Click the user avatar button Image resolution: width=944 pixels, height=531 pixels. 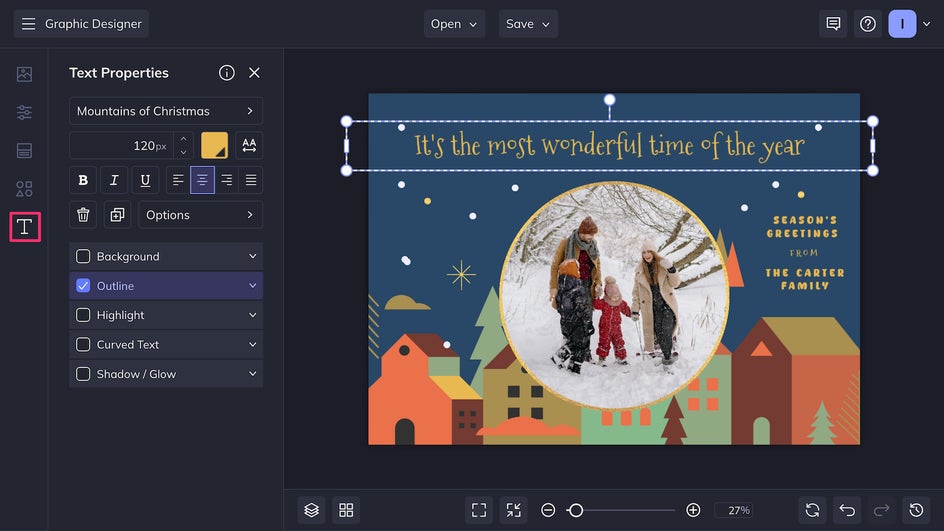tap(902, 24)
